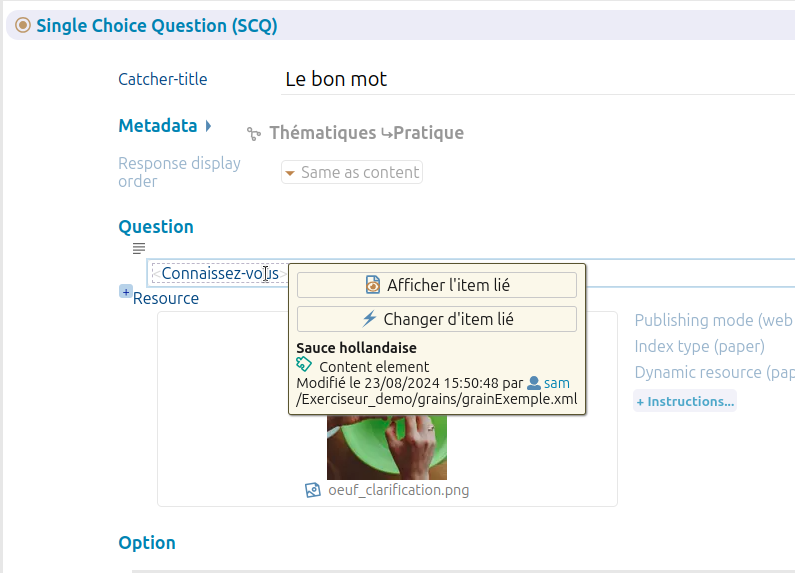795x573 pixels.
Task: Select the egg clarification image thumbnail
Action: point(387,447)
